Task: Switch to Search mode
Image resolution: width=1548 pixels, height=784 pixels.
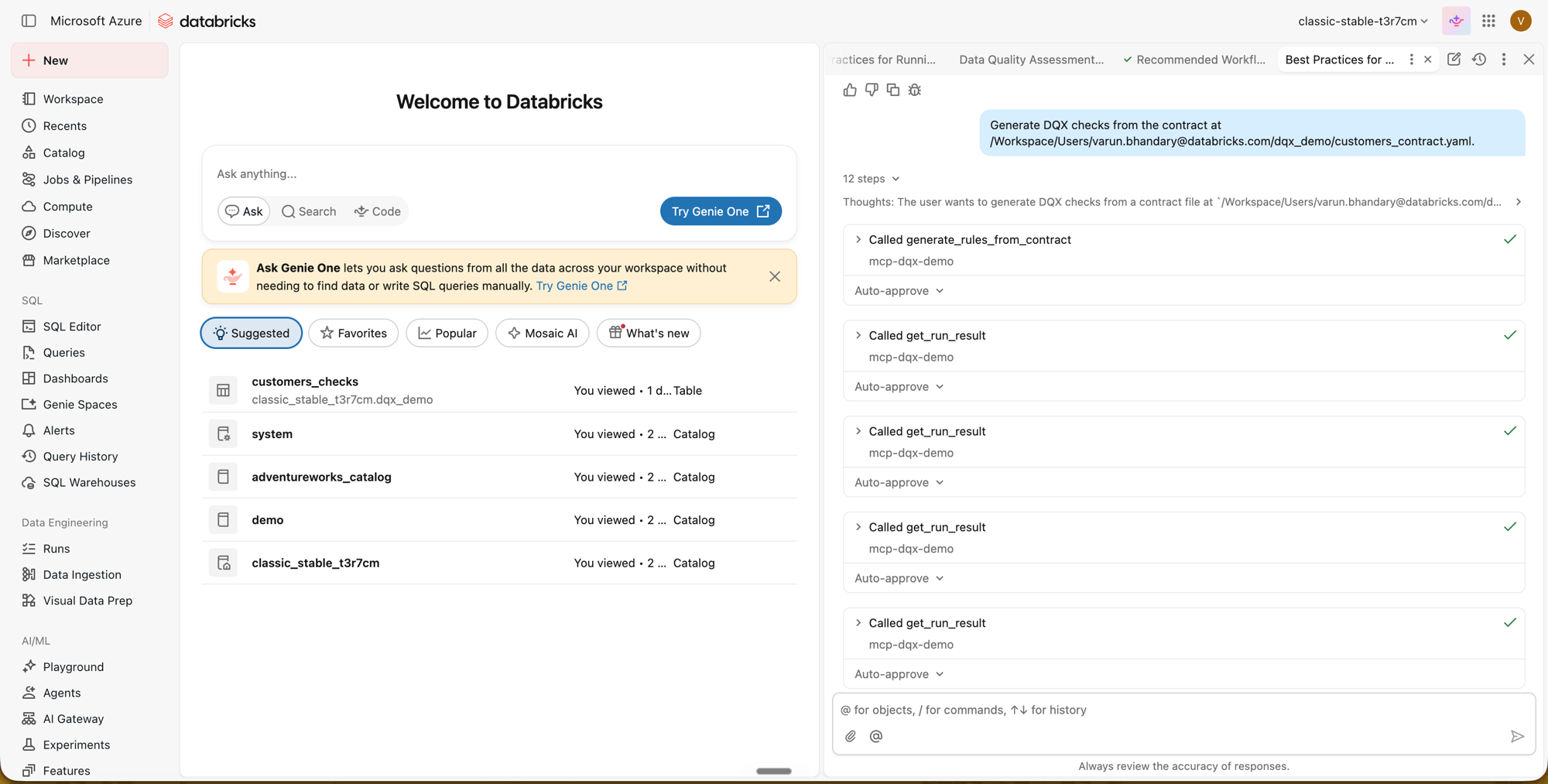Action: (x=309, y=211)
